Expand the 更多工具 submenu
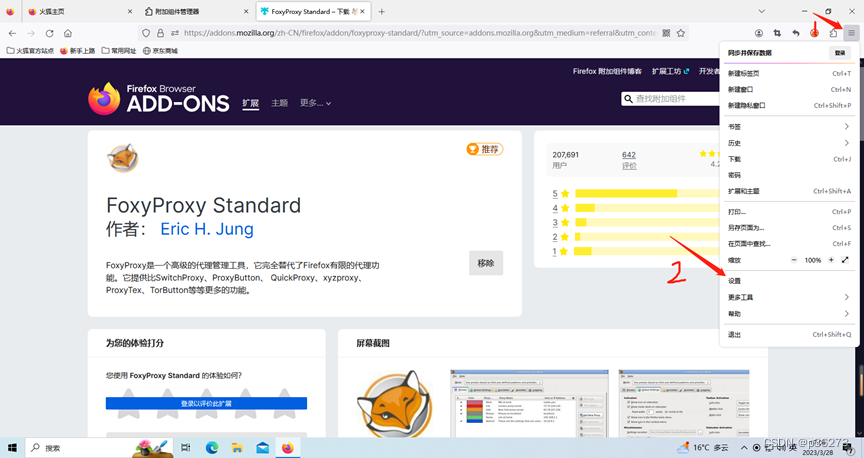The width and height of the screenshot is (864, 458). pyautogui.click(x=789, y=297)
